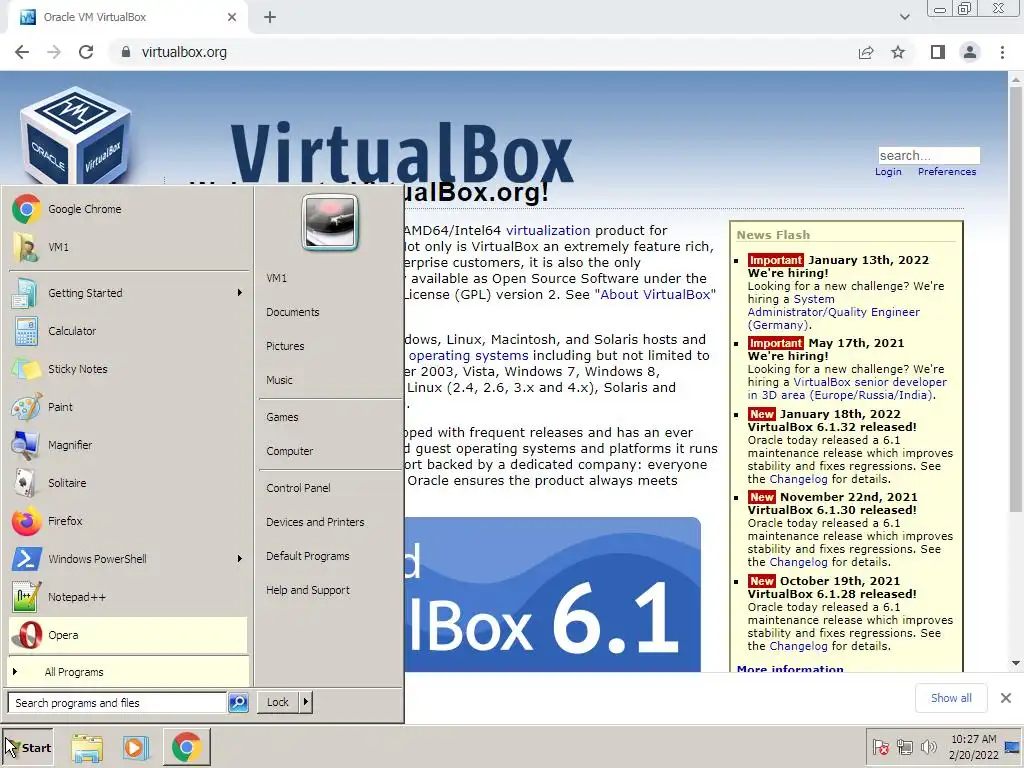Open the Login link
The width and height of the screenshot is (1024, 768).
[x=888, y=172]
